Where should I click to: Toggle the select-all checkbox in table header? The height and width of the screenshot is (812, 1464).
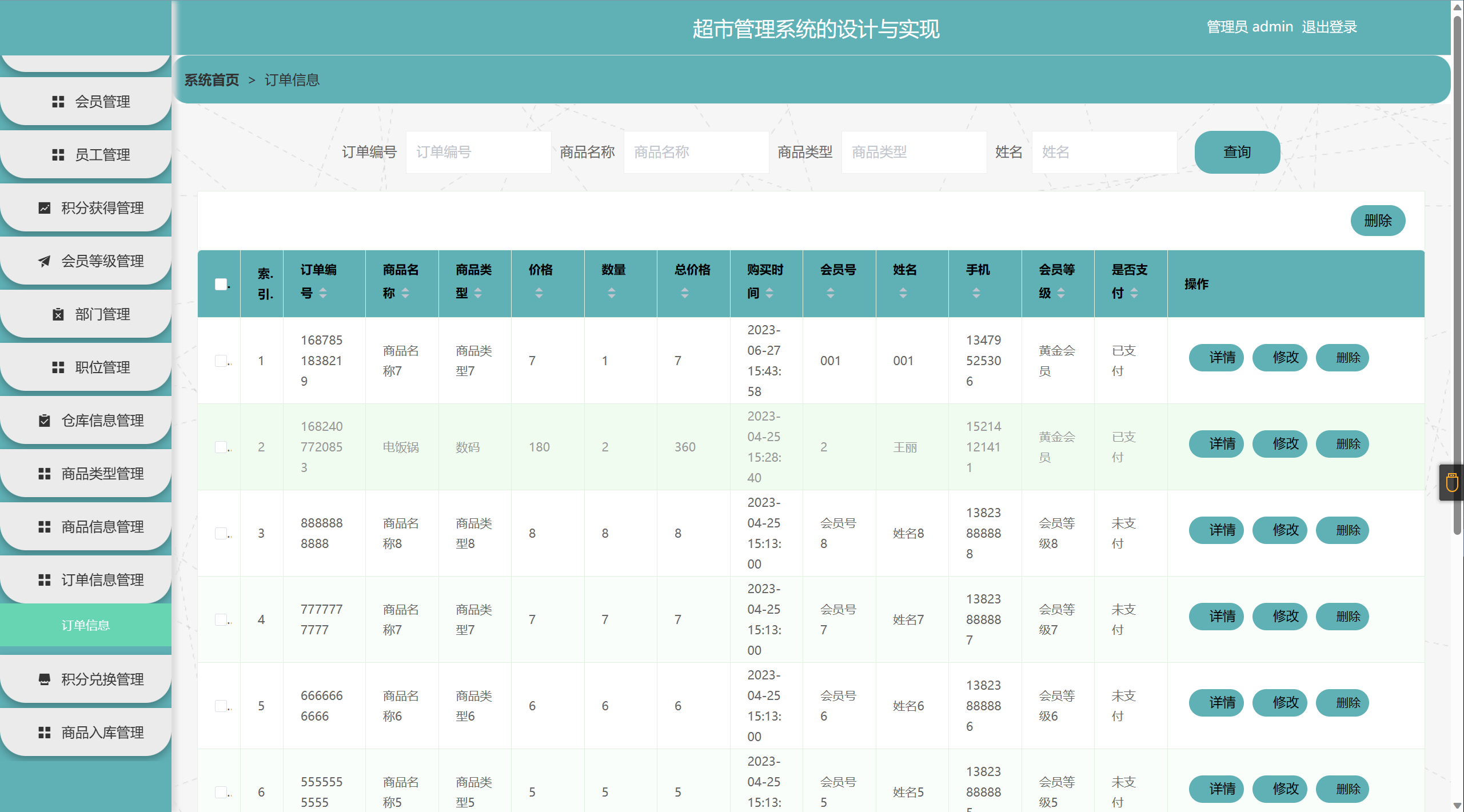coord(221,284)
